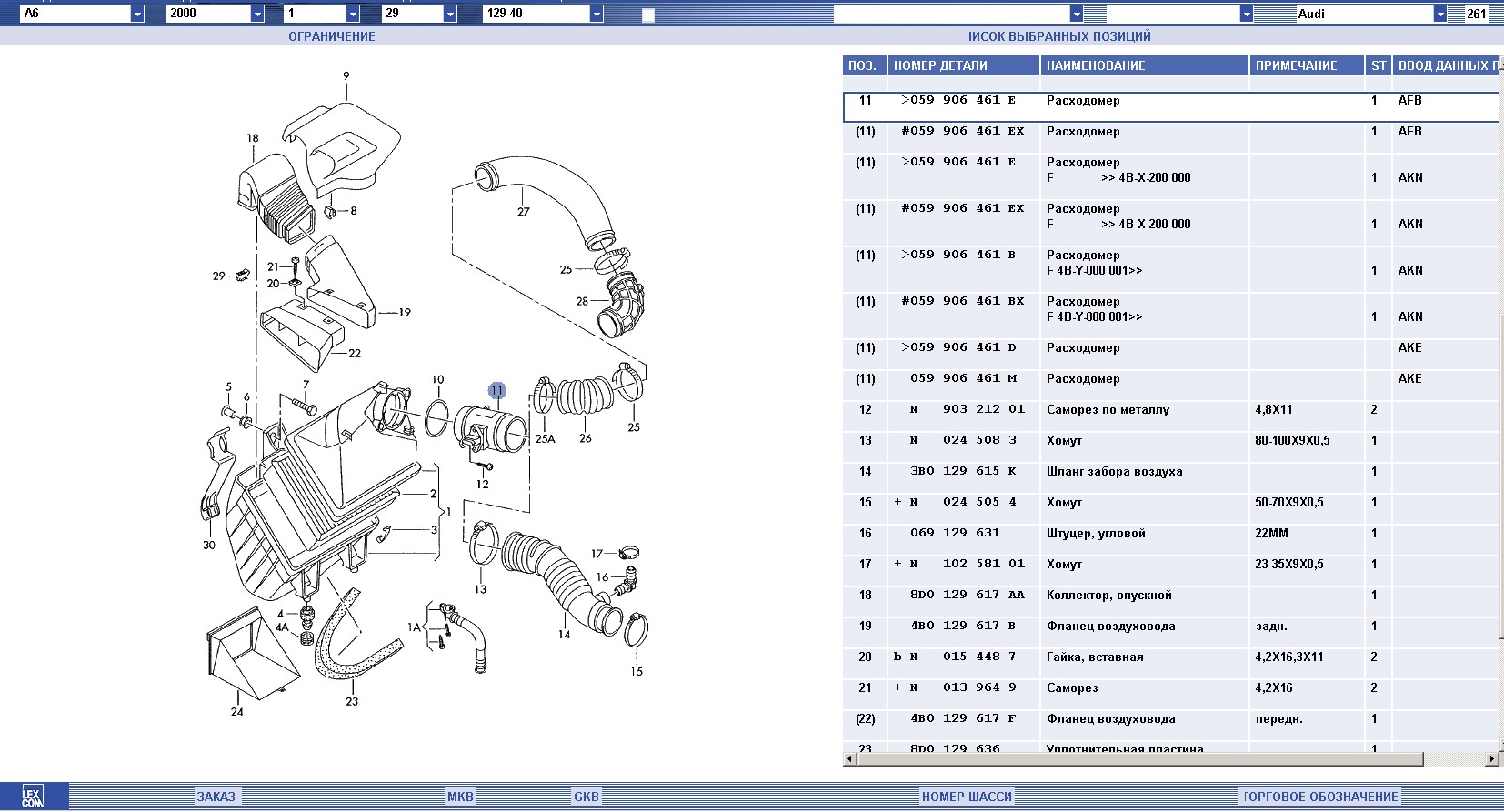The height and width of the screenshot is (812, 1504).
Task: Click part number 9 label in diagram
Action: (x=346, y=76)
